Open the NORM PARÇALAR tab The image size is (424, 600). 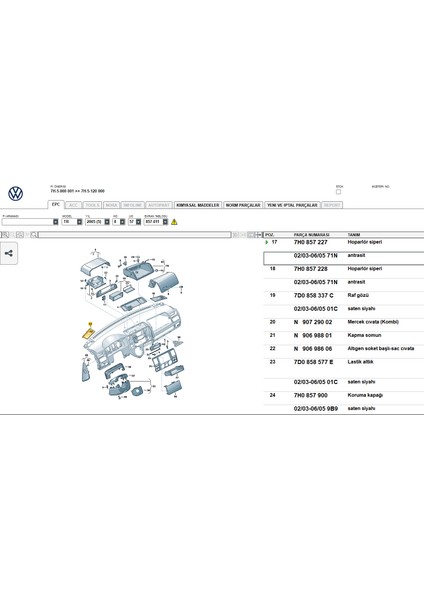(243, 205)
